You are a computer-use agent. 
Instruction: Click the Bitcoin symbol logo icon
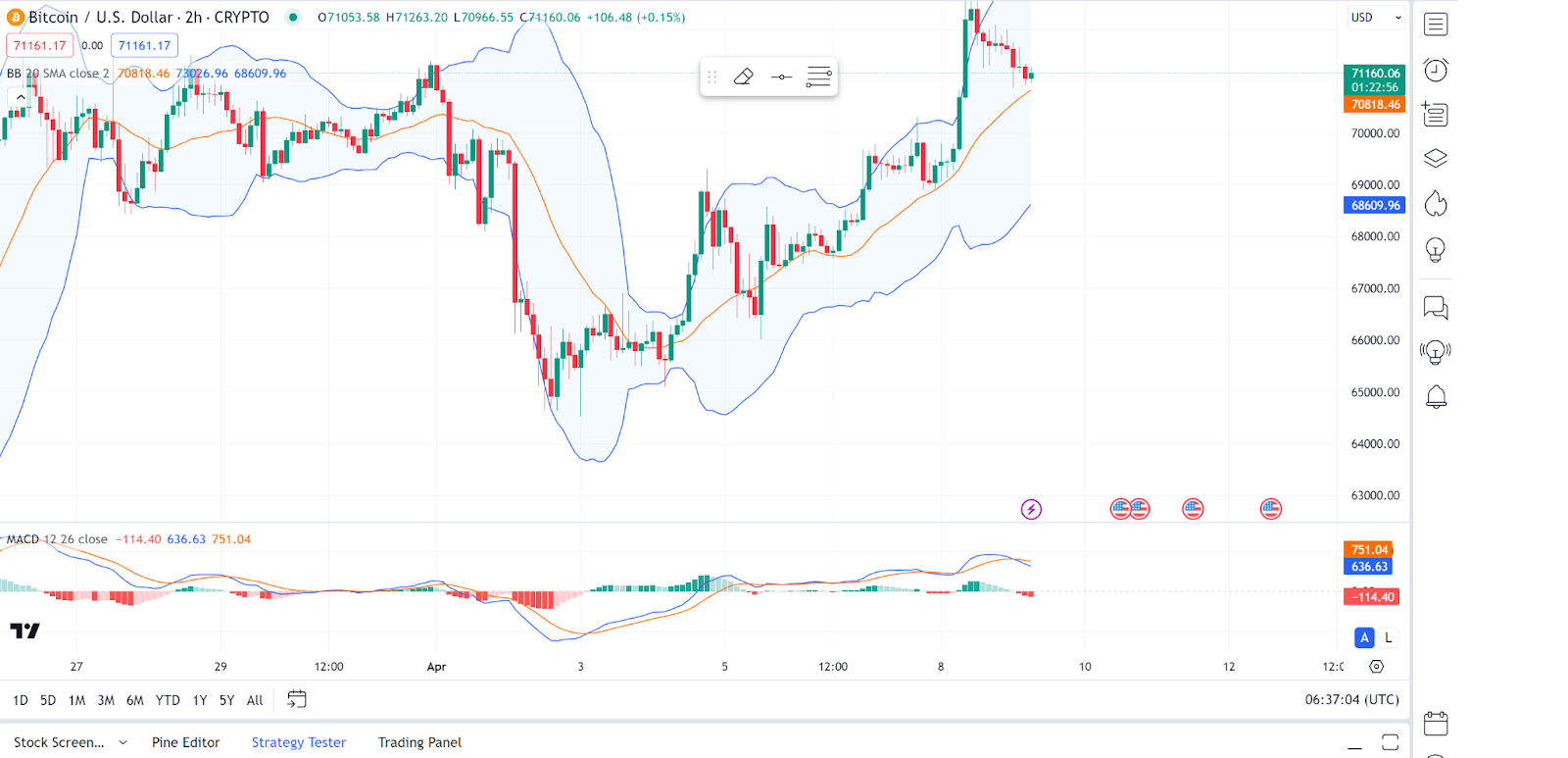coord(16,18)
